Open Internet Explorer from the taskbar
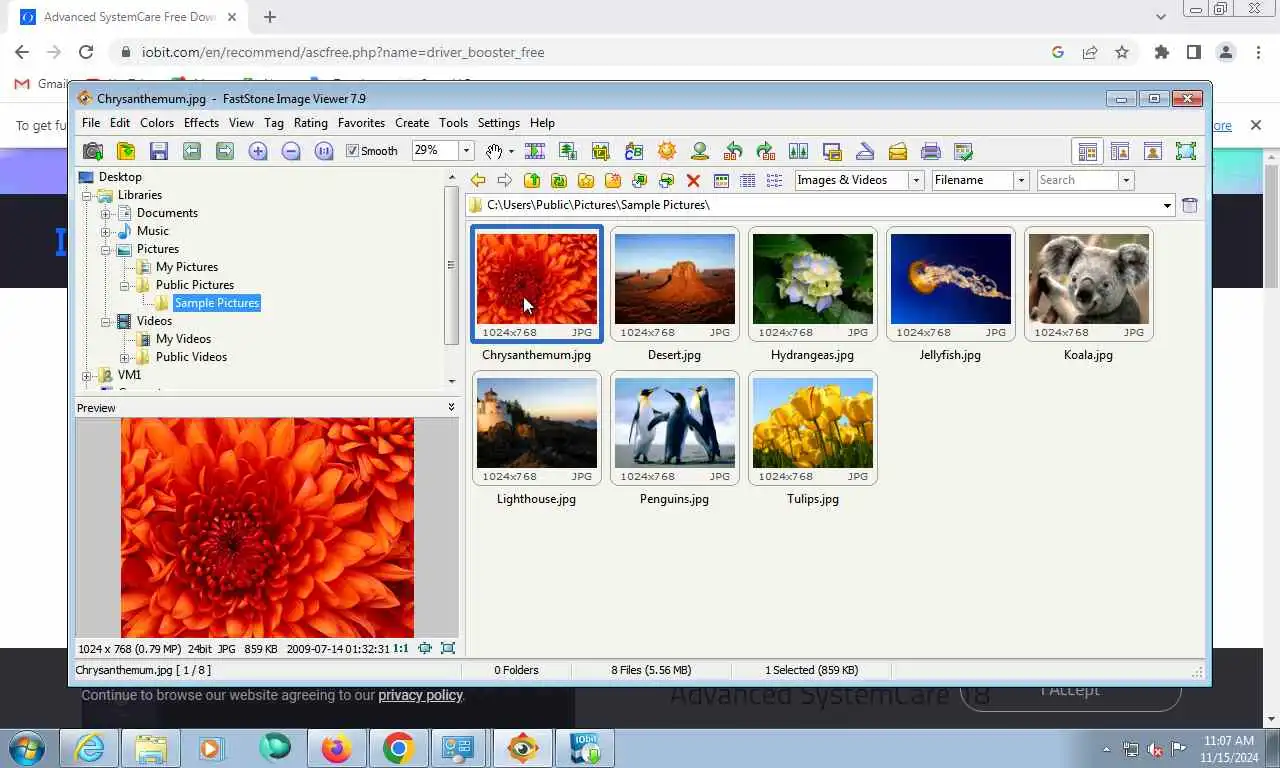This screenshot has width=1280, height=768. point(89,748)
